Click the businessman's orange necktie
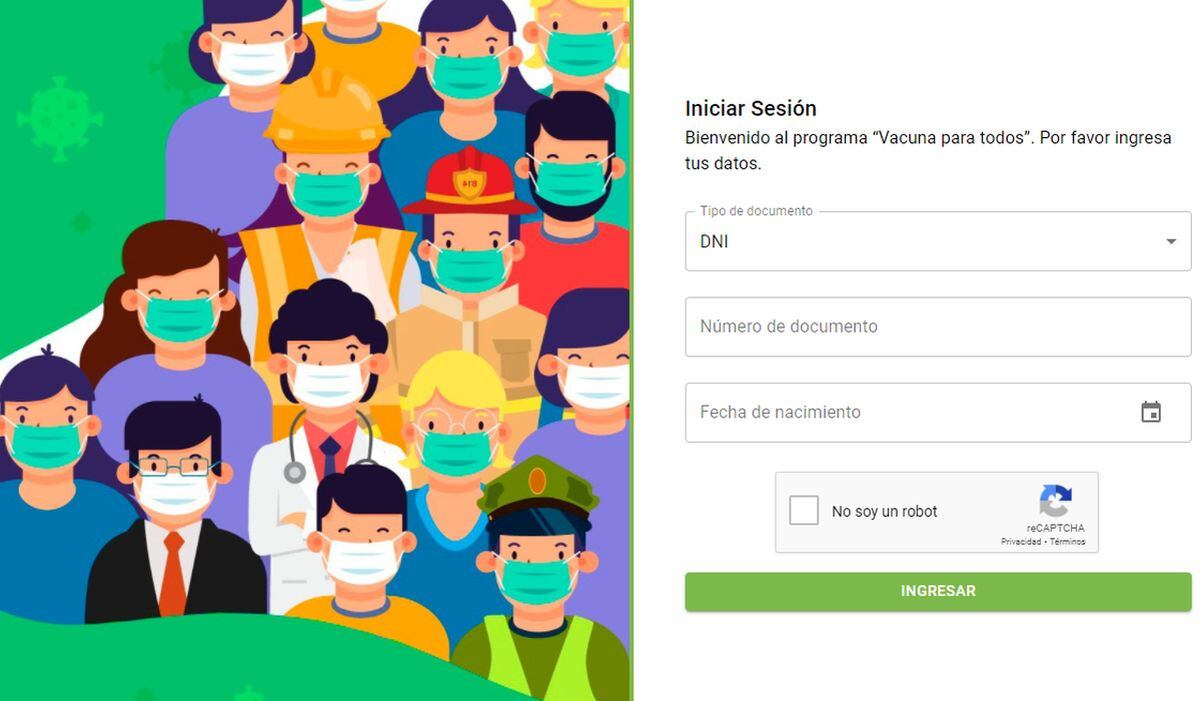This screenshot has width=1200, height=701. (172, 573)
